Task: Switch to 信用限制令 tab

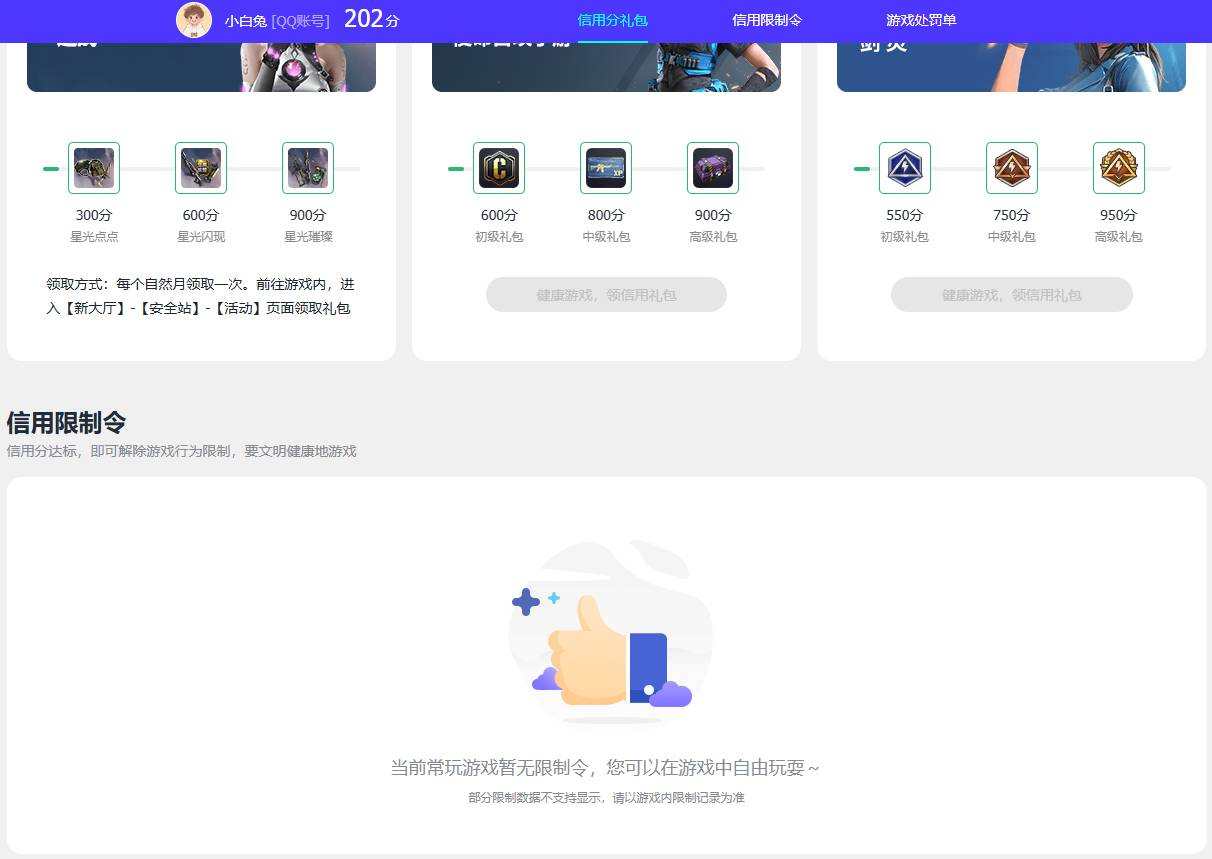Action: point(767,20)
